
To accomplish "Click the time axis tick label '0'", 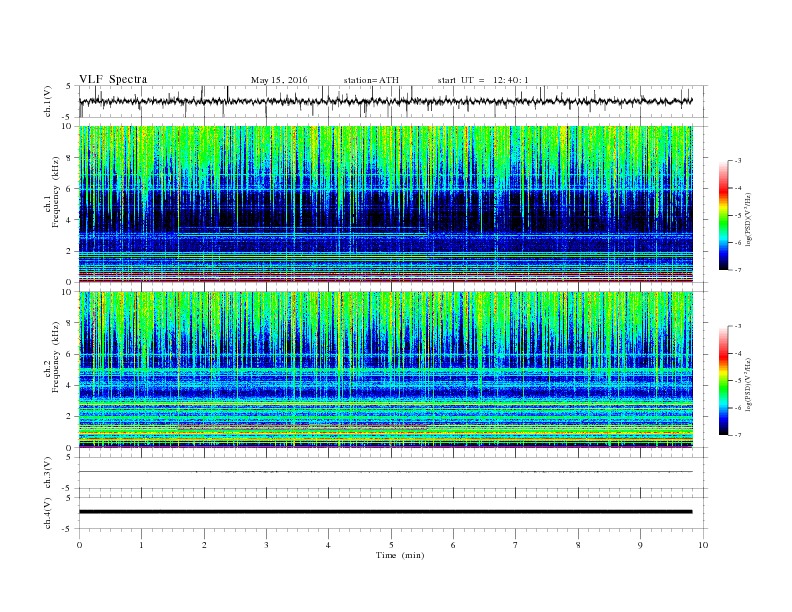I will coord(79,545).
